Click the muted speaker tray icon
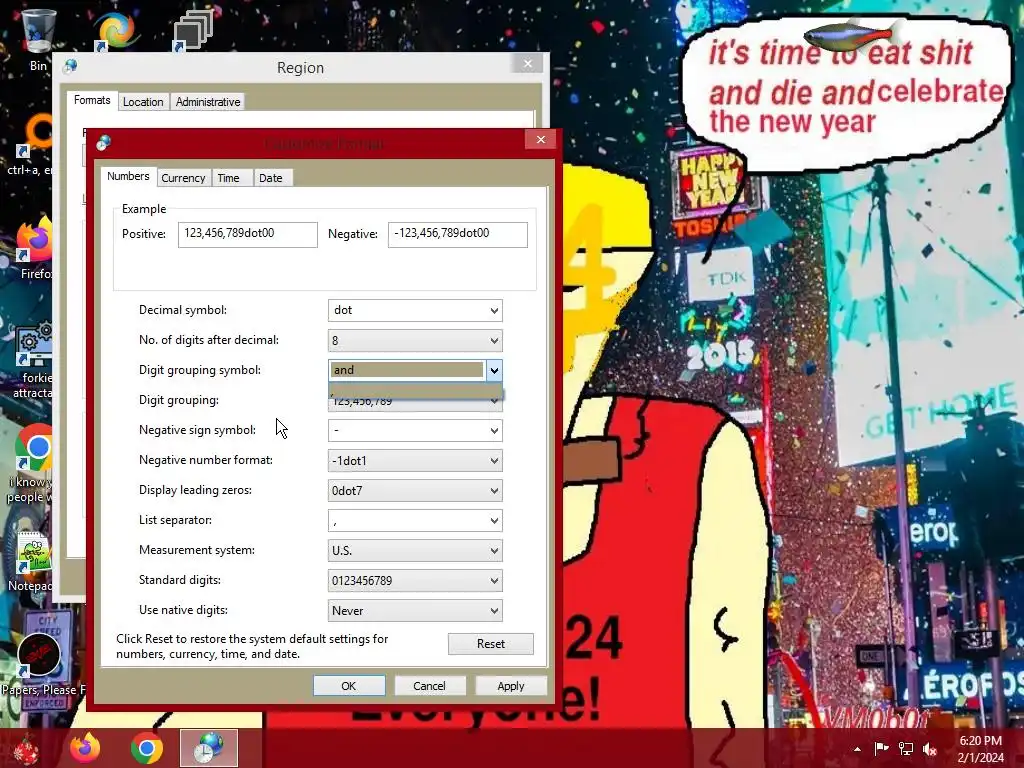Viewport: 1024px width, 768px height. click(x=930, y=748)
